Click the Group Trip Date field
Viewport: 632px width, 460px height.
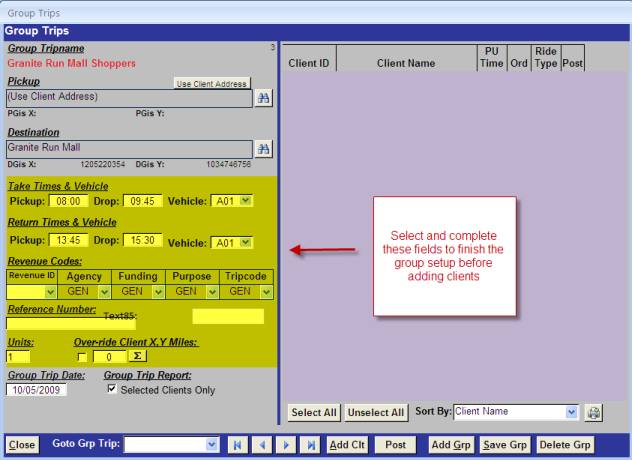[x=36, y=390]
